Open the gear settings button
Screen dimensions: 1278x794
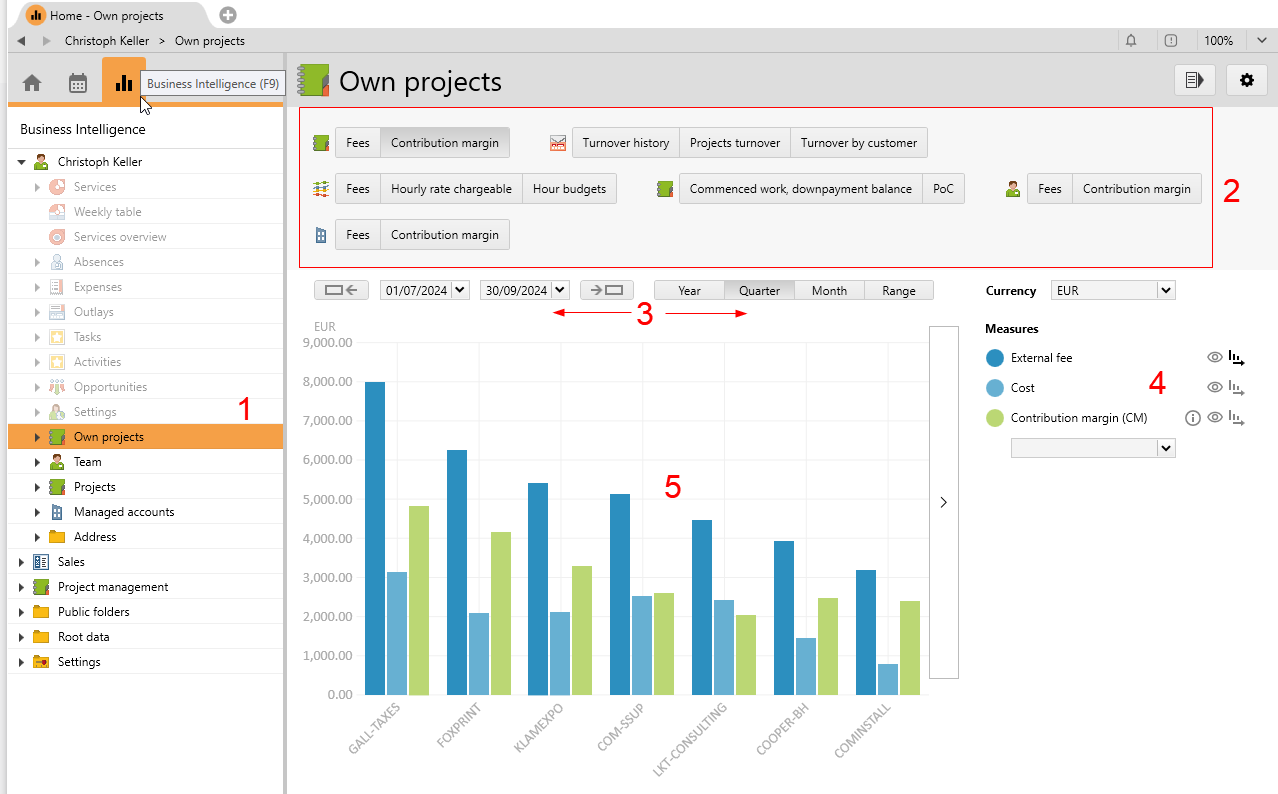[1246, 80]
